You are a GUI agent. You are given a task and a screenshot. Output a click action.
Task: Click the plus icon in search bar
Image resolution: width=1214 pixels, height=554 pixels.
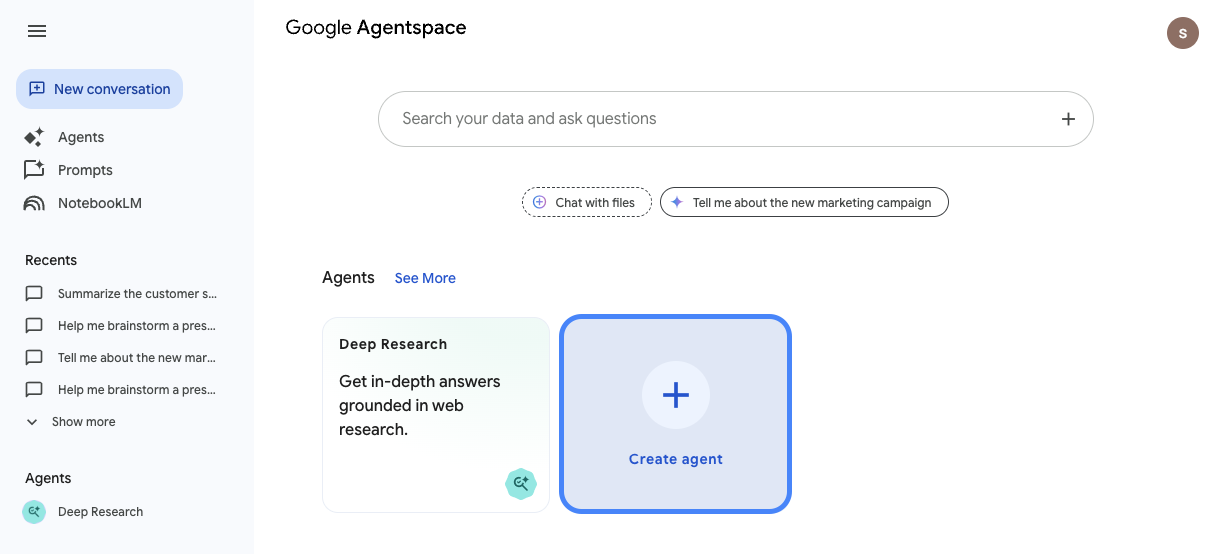tap(1068, 119)
